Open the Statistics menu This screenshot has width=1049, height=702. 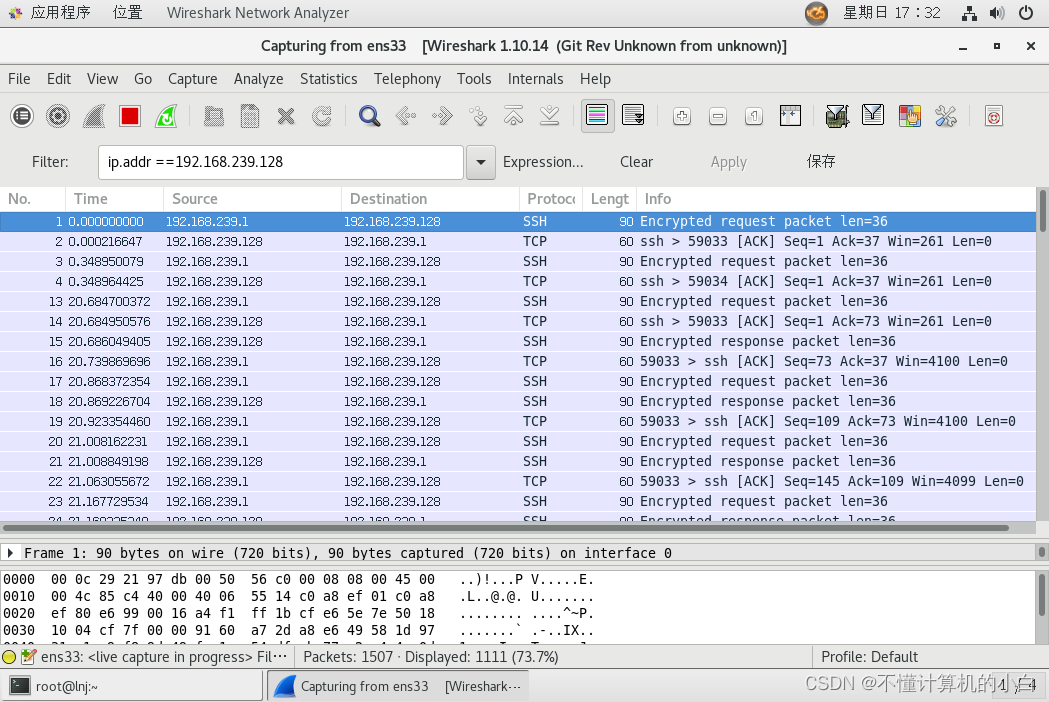coord(328,79)
